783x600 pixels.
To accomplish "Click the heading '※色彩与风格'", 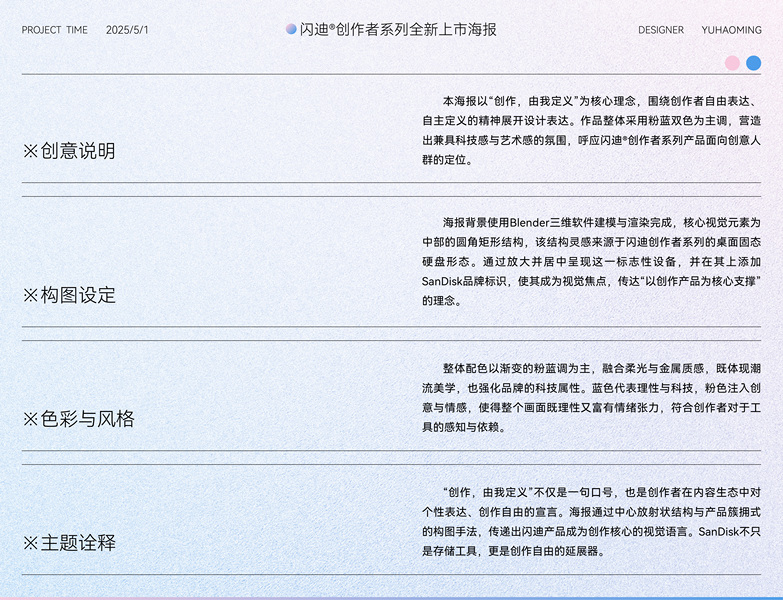I will (x=78, y=419).
